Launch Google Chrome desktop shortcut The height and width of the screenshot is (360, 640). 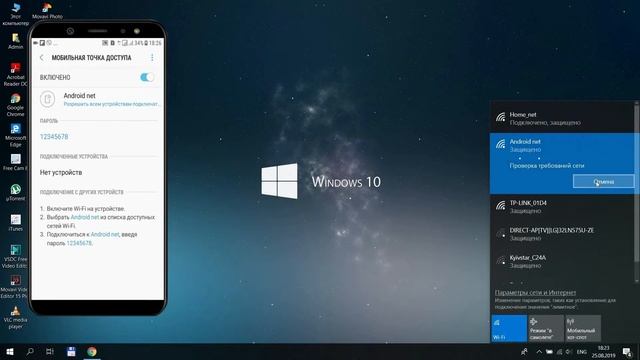pyautogui.click(x=16, y=104)
